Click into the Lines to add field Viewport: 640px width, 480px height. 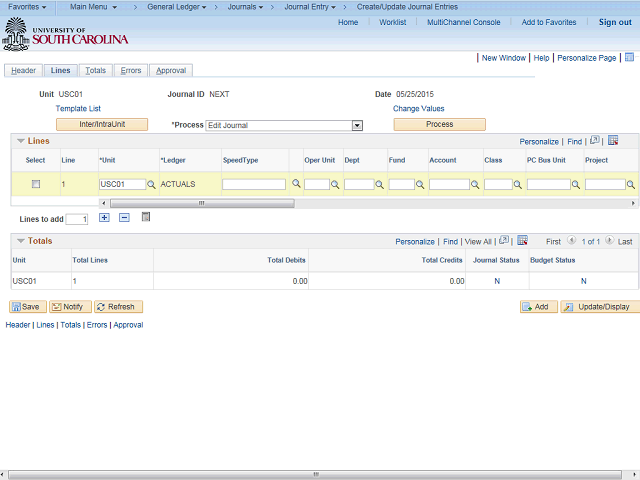pyautogui.click(x=77, y=219)
